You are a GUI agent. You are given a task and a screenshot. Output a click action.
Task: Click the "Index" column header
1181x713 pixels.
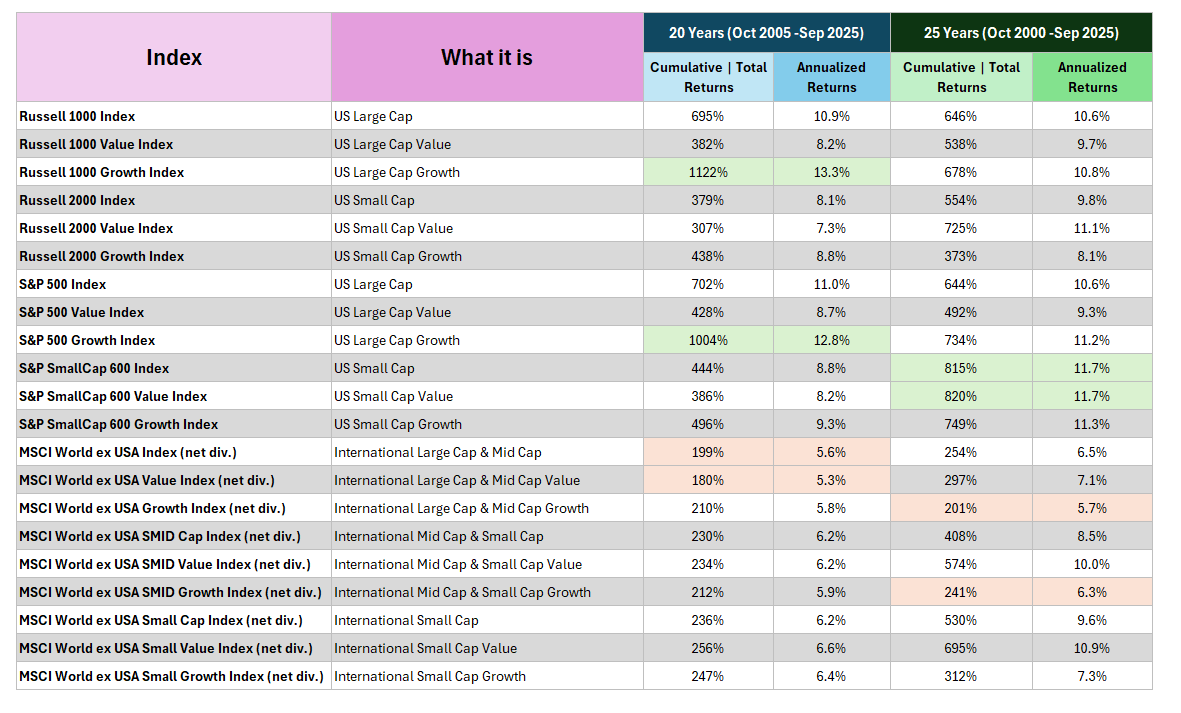pos(174,58)
